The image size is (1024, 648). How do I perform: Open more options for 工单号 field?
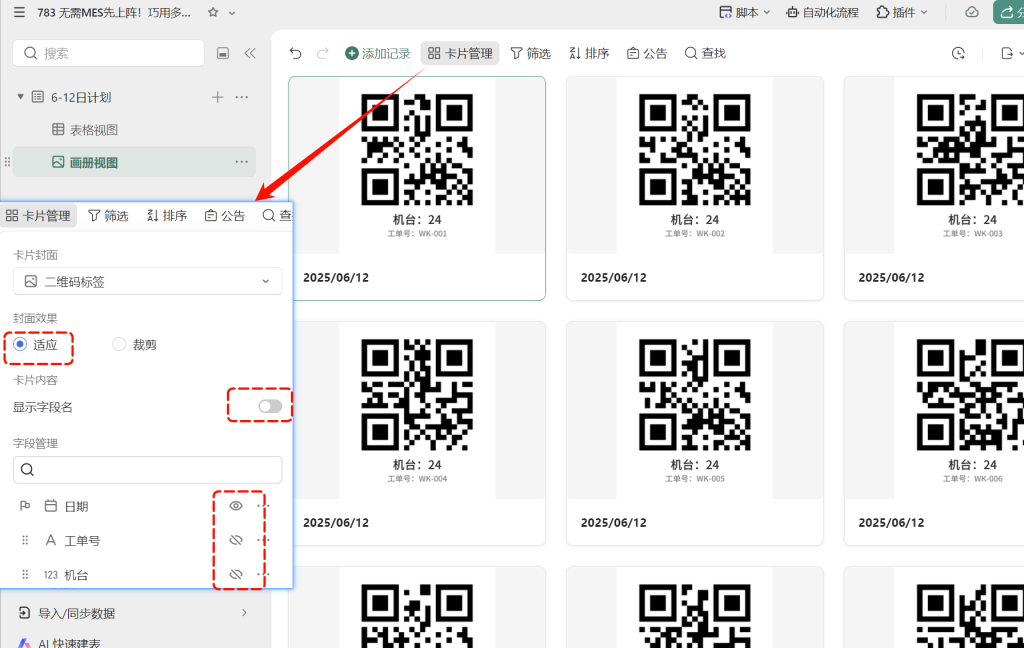coord(263,540)
